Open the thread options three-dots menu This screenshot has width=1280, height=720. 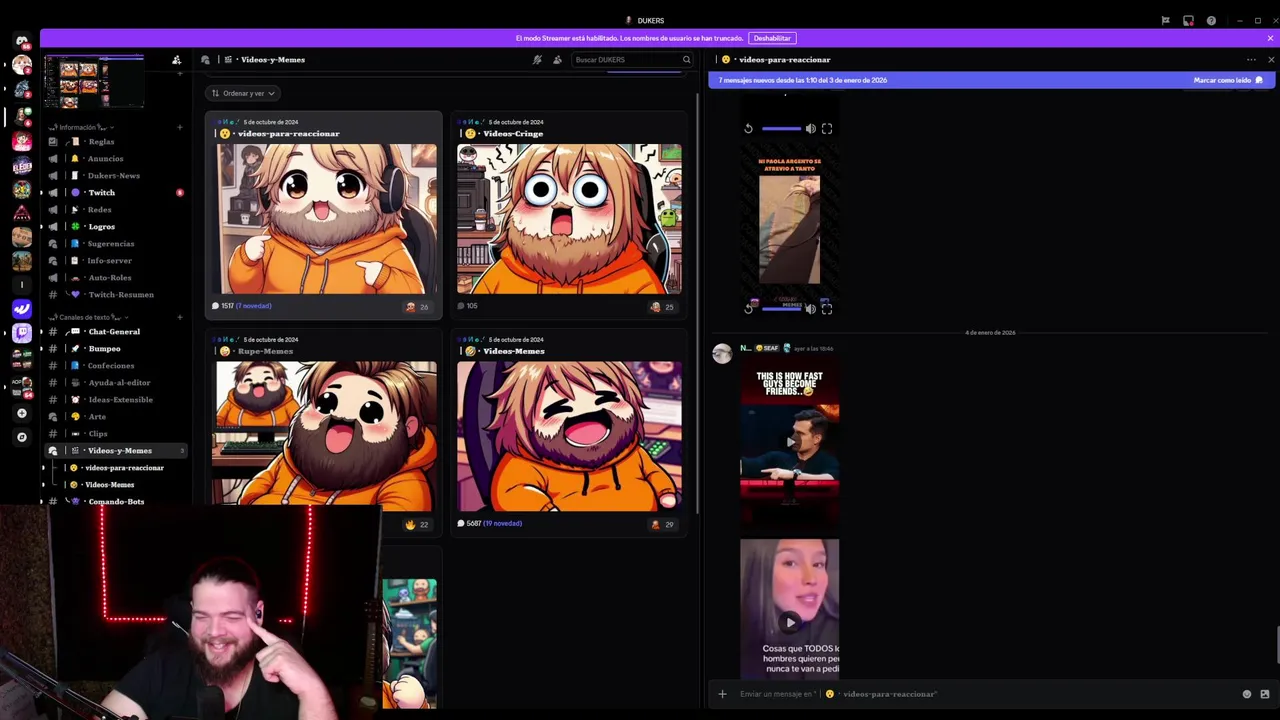click(x=1251, y=60)
